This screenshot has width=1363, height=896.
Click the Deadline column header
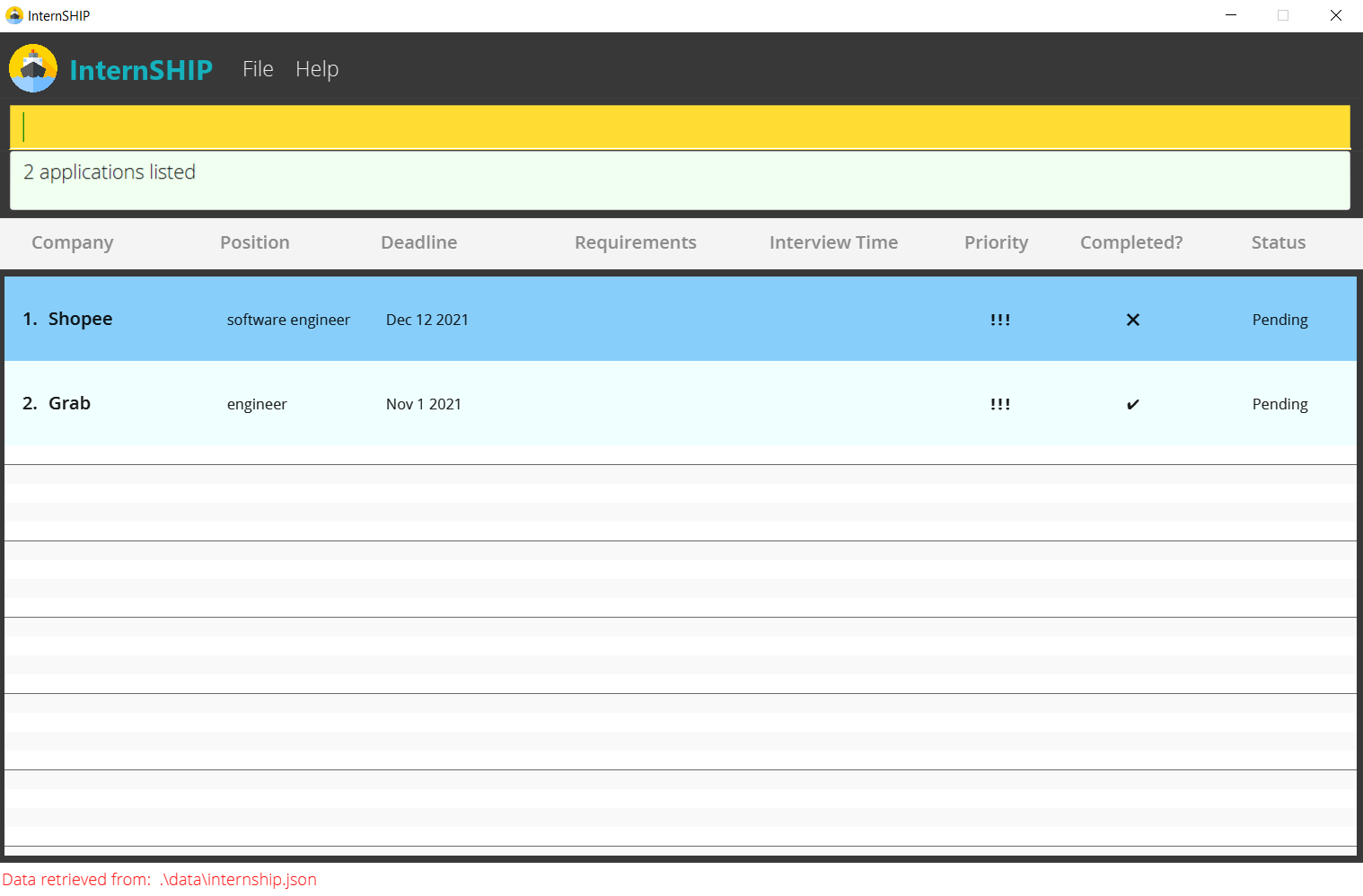pos(419,242)
